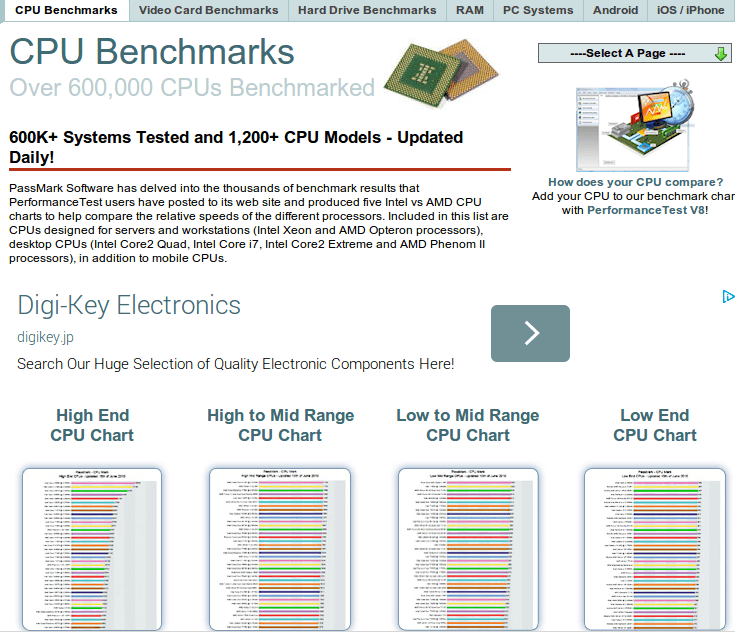Screen dimensions: 735x632
Task: Open the Android benchmarks tab
Action: tap(615, 10)
